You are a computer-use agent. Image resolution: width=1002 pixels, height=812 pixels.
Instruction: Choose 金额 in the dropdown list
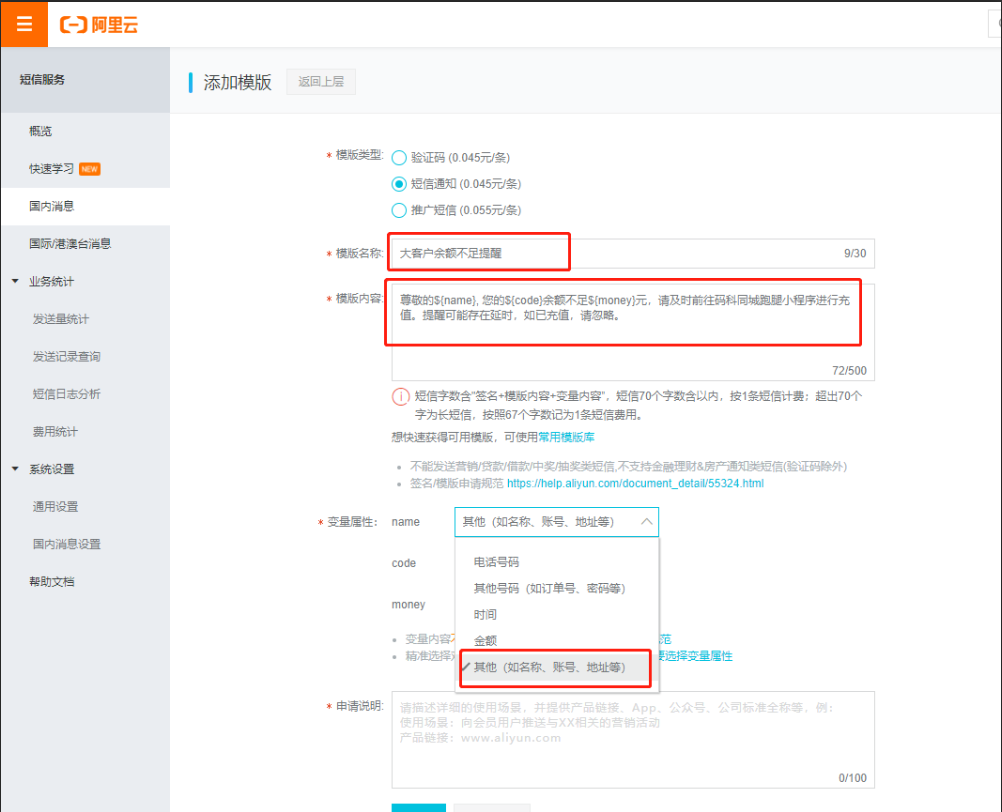coord(485,640)
